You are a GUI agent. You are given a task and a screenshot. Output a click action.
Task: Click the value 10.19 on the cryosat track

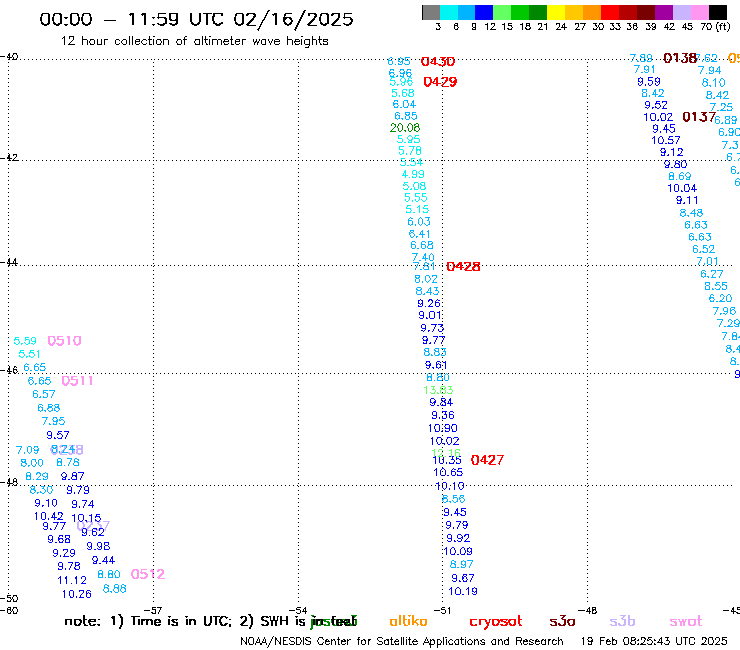point(463,591)
